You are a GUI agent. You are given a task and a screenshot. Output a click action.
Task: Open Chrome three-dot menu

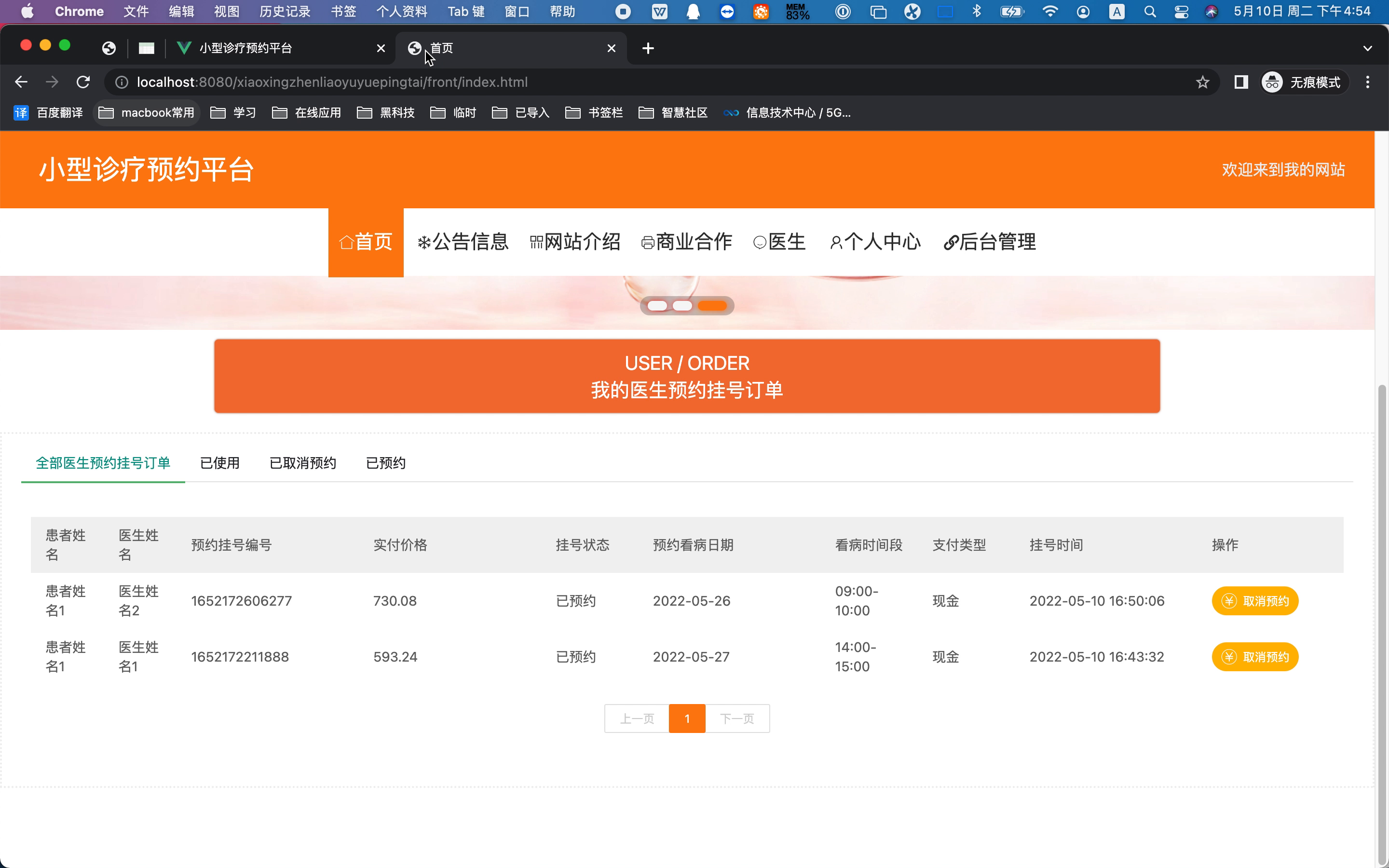coord(1368,82)
